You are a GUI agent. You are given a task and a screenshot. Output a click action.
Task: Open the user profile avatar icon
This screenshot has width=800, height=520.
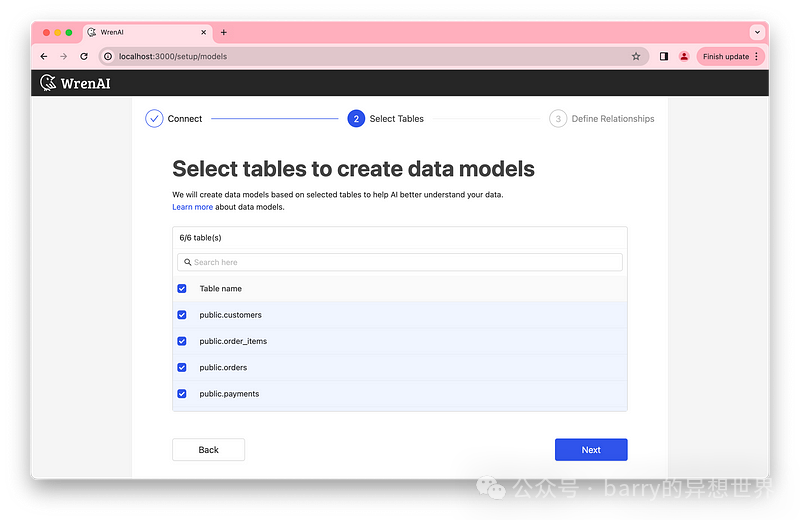coord(684,57)
